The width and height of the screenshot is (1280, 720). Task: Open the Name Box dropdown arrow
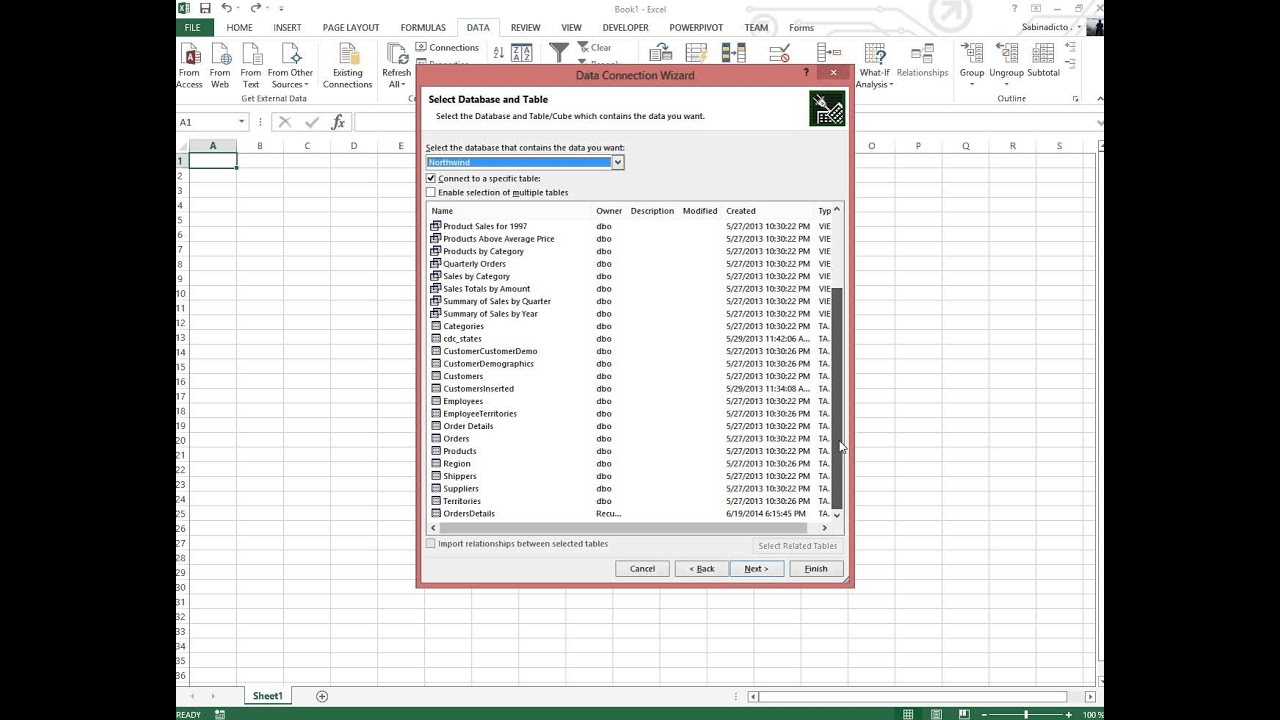(x=241, y=122)
